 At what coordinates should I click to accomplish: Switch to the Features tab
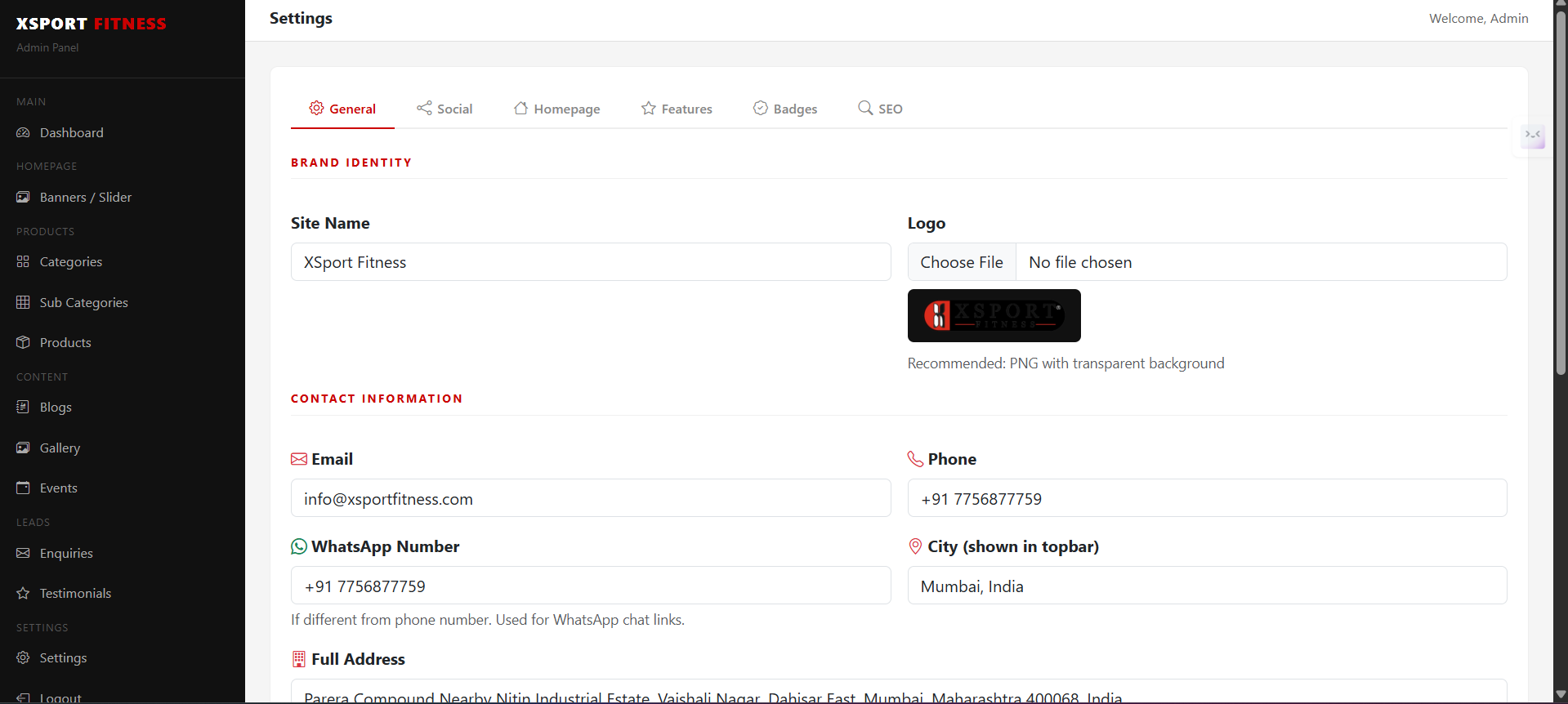(x=677, y=109)
